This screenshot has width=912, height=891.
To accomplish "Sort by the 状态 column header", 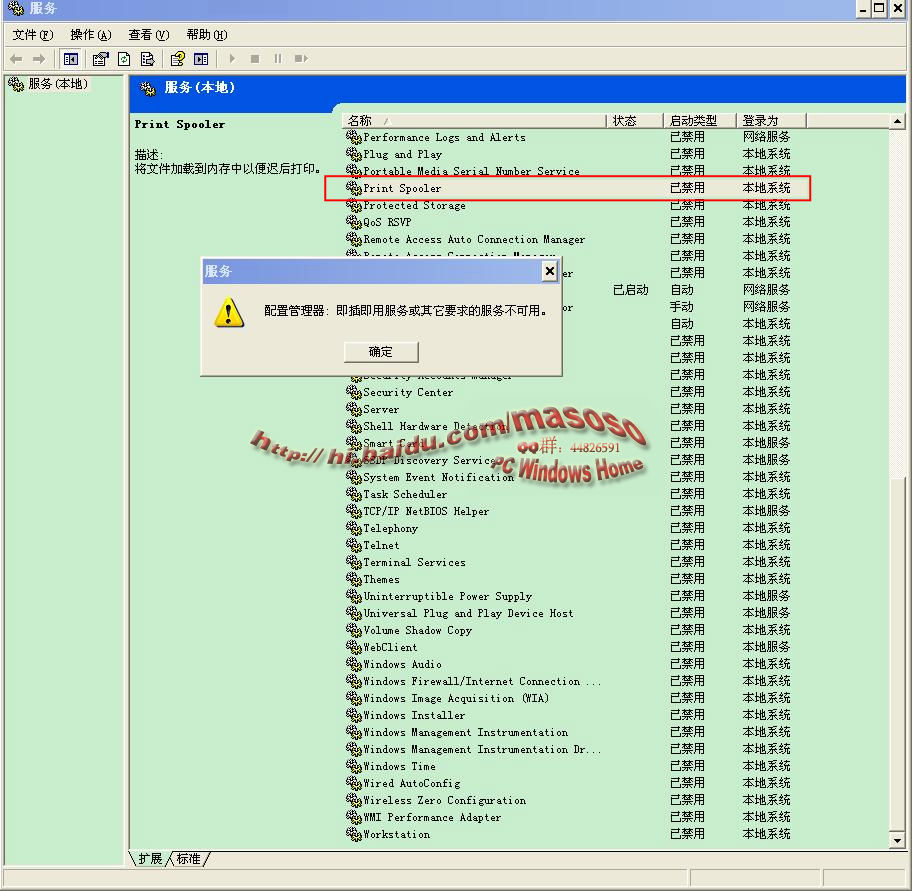I will click(x=635, y=120).
